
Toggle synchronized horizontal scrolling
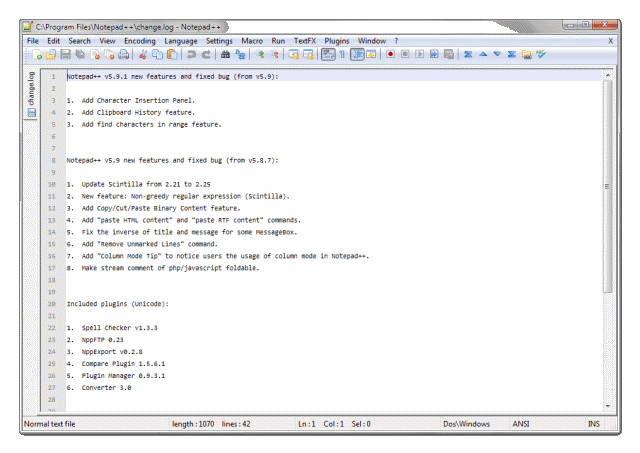pyautogui.click(x=308, y=54)
